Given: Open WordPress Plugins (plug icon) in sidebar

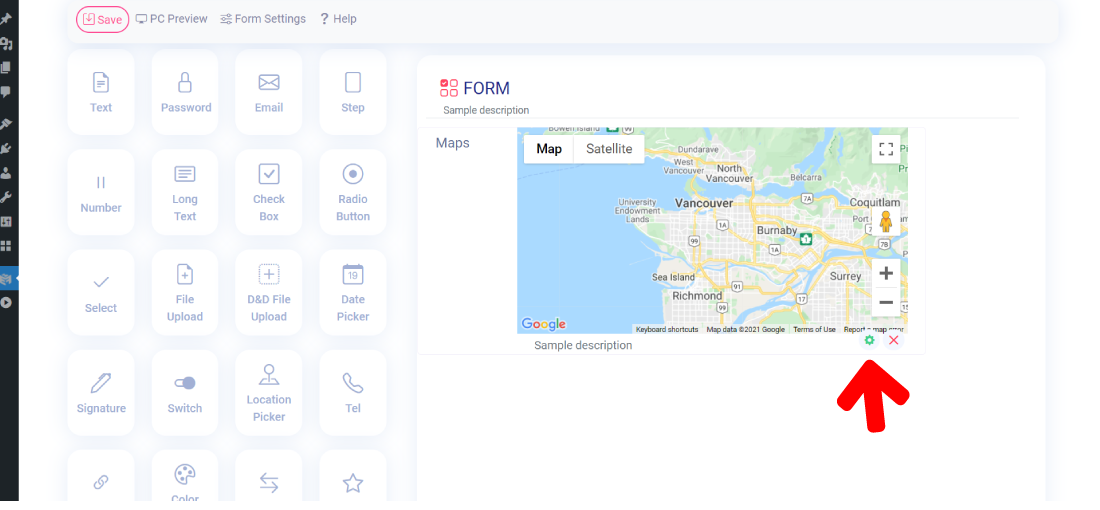Looking at the screenshot, I should click(x=6, y=148).
